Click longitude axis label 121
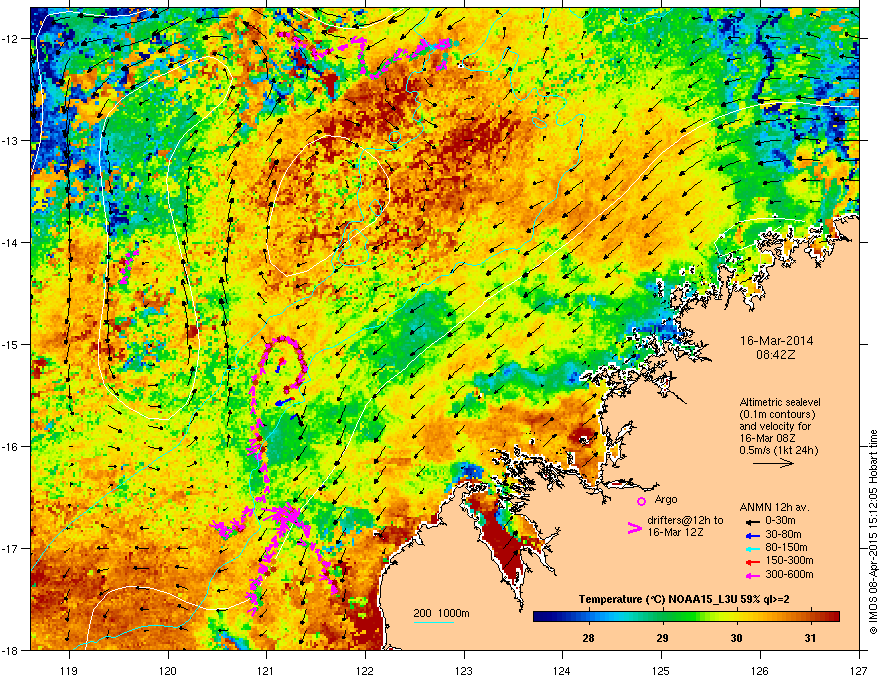This screenshot has height=680, width=880. tap(267, 670)
